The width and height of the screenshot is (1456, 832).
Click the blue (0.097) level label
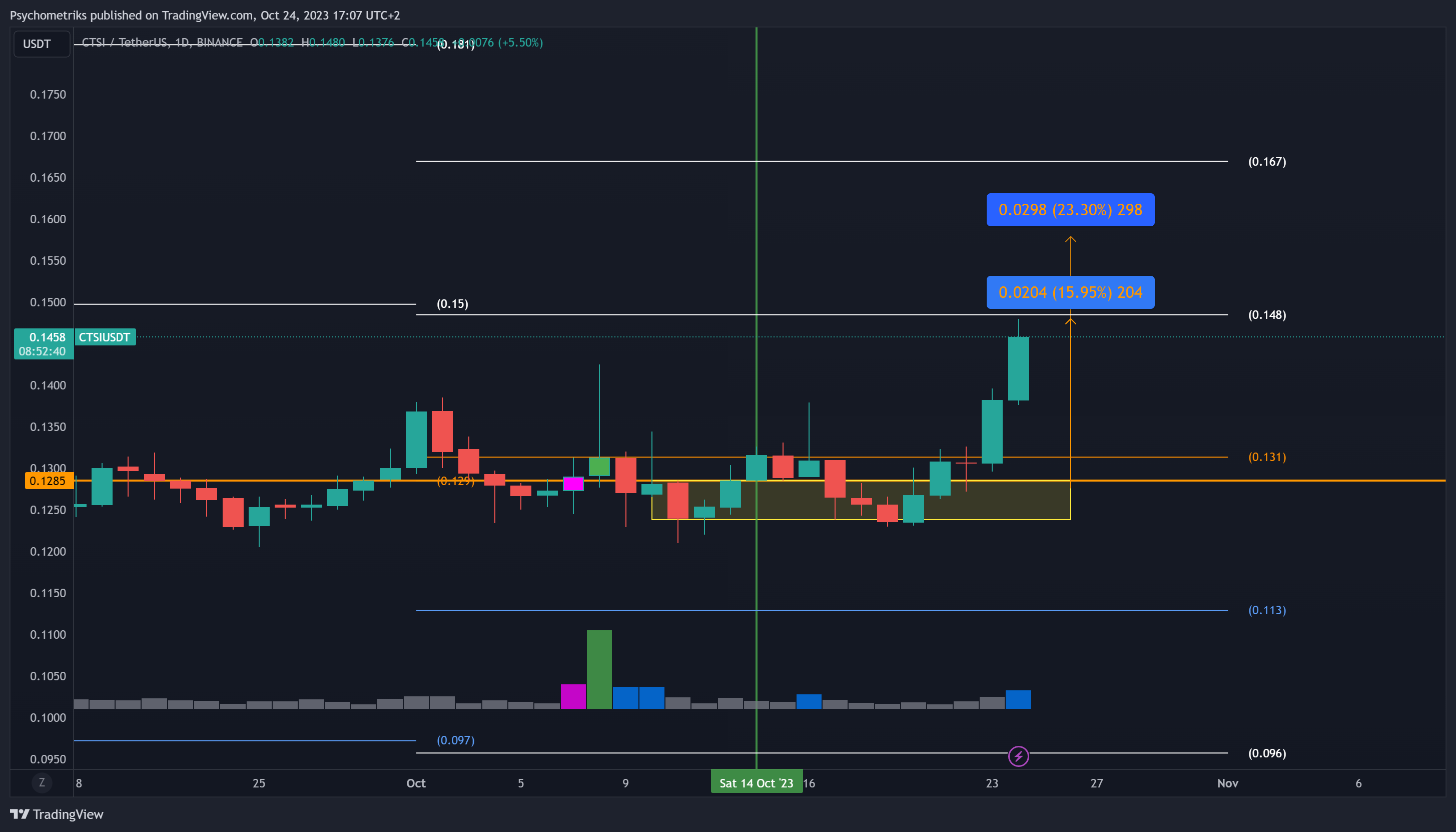coord(455,740)
